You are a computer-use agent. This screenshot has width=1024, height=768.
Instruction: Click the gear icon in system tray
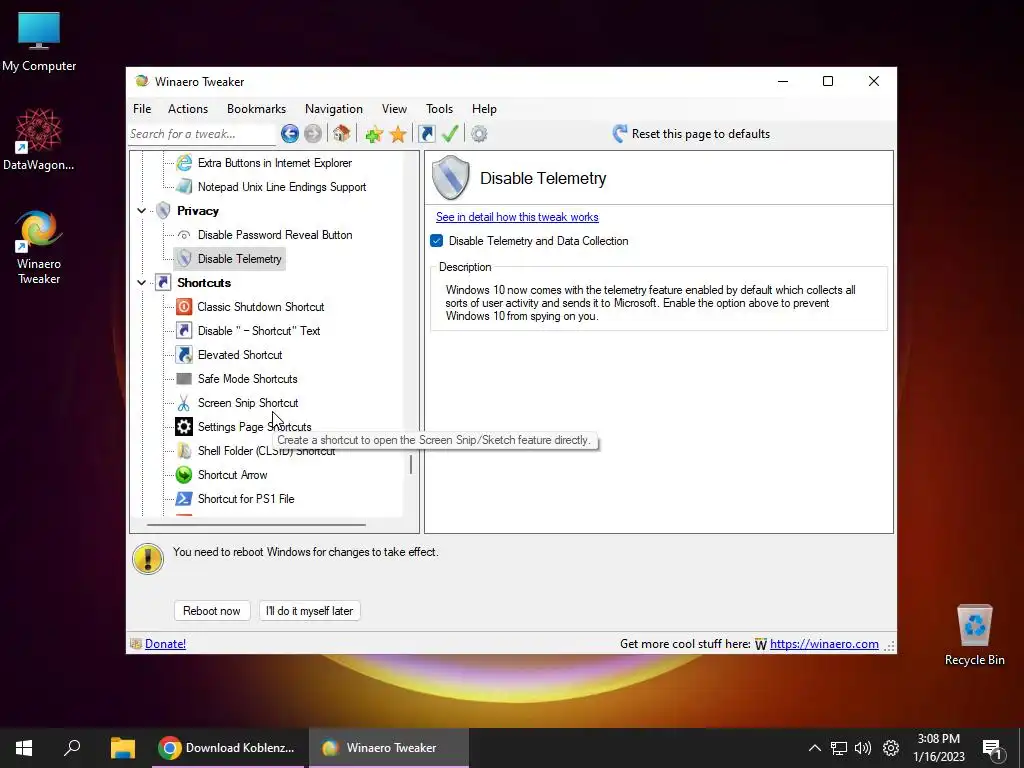coord(891,748)
